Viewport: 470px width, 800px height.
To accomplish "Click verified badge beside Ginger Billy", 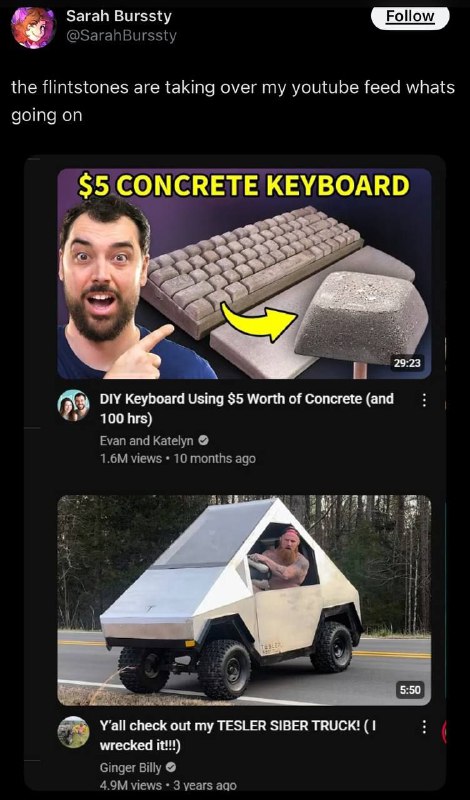I will pos(171,767).
